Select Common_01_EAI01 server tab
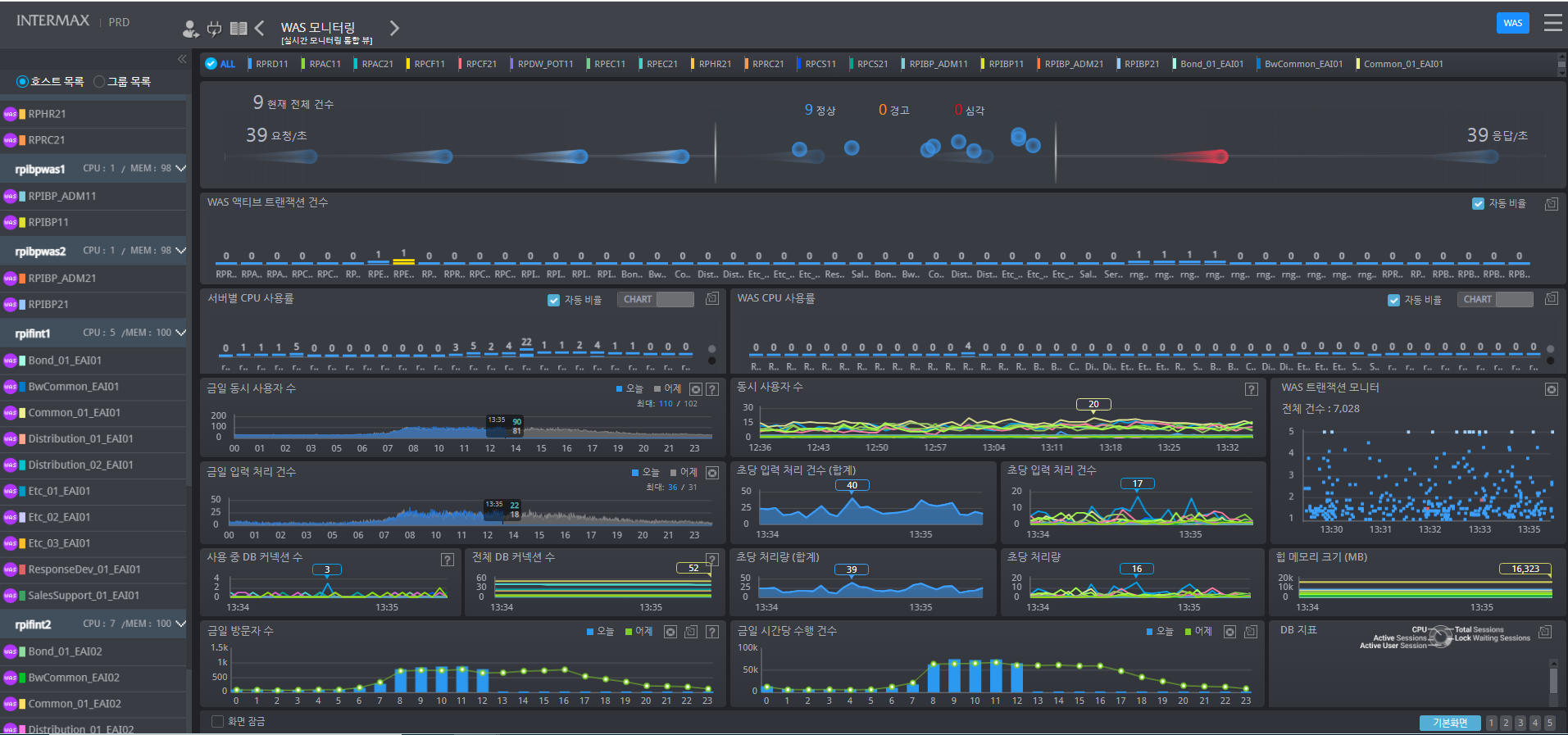Screen dimensions: 1568x735 pyautogui.click(x=1400, y=64)
